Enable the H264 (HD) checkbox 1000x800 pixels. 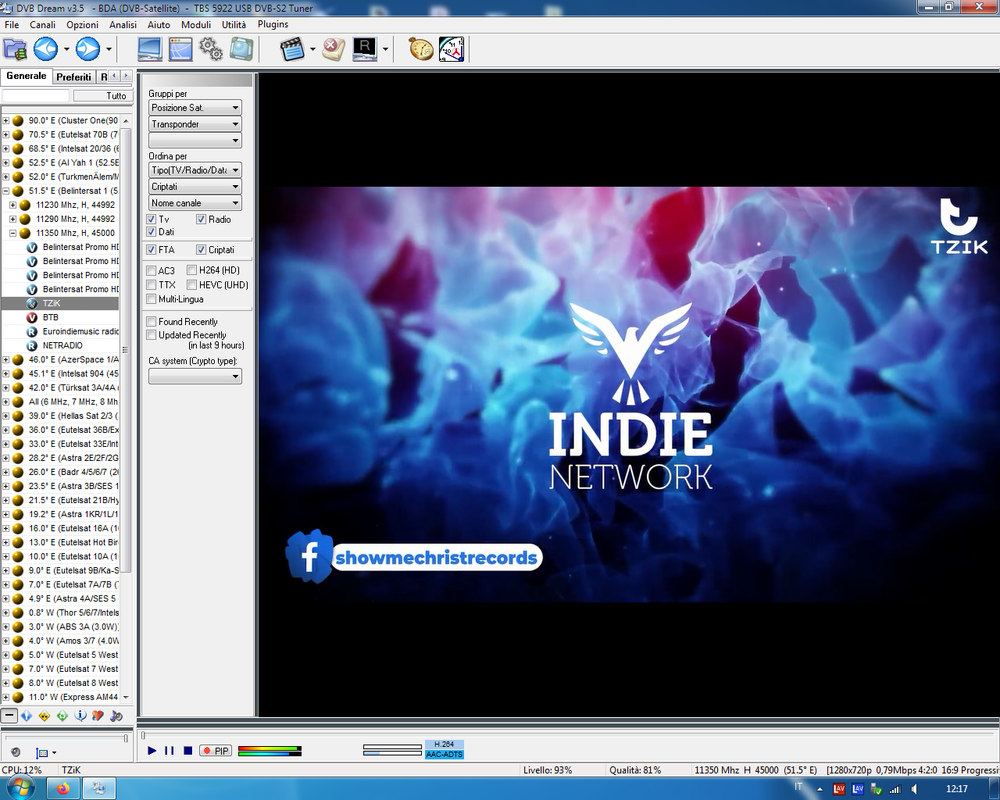tap(191, 270)
